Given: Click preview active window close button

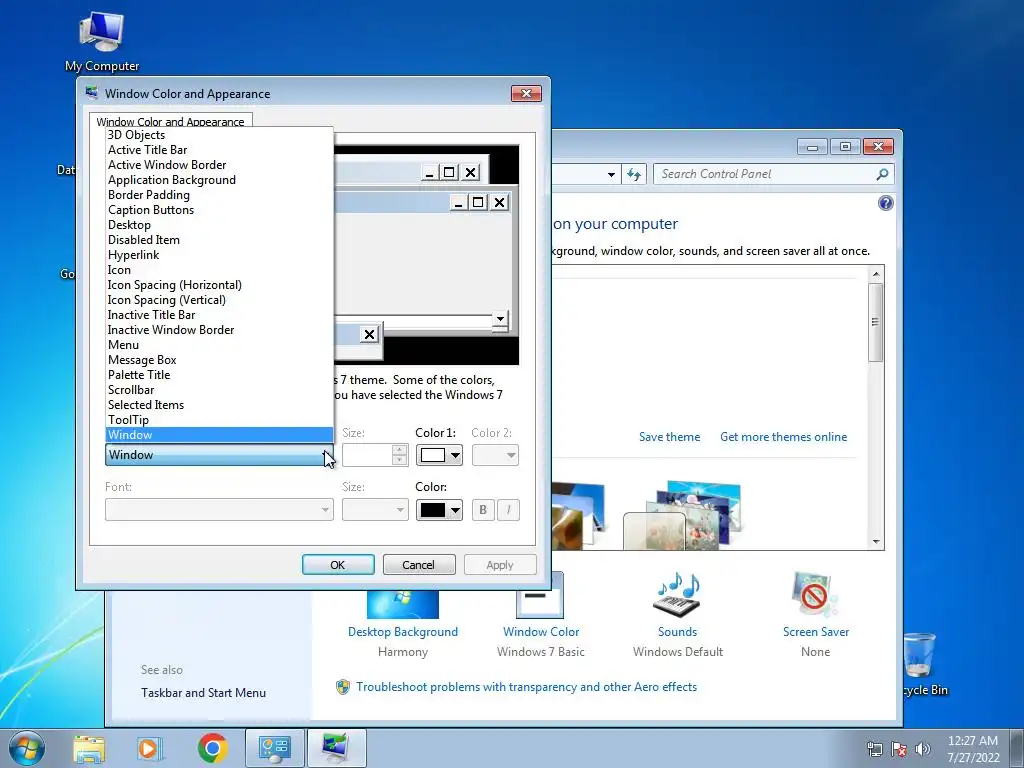Looking at the screenshot, I should [x=500, y=202].
